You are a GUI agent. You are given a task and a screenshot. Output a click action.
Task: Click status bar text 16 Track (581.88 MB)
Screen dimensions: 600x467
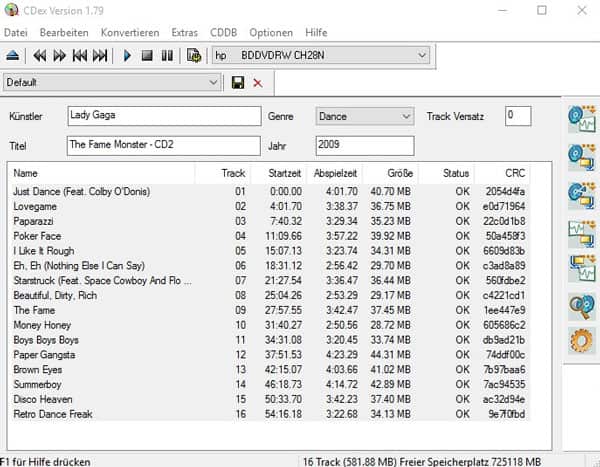(349, 462)
